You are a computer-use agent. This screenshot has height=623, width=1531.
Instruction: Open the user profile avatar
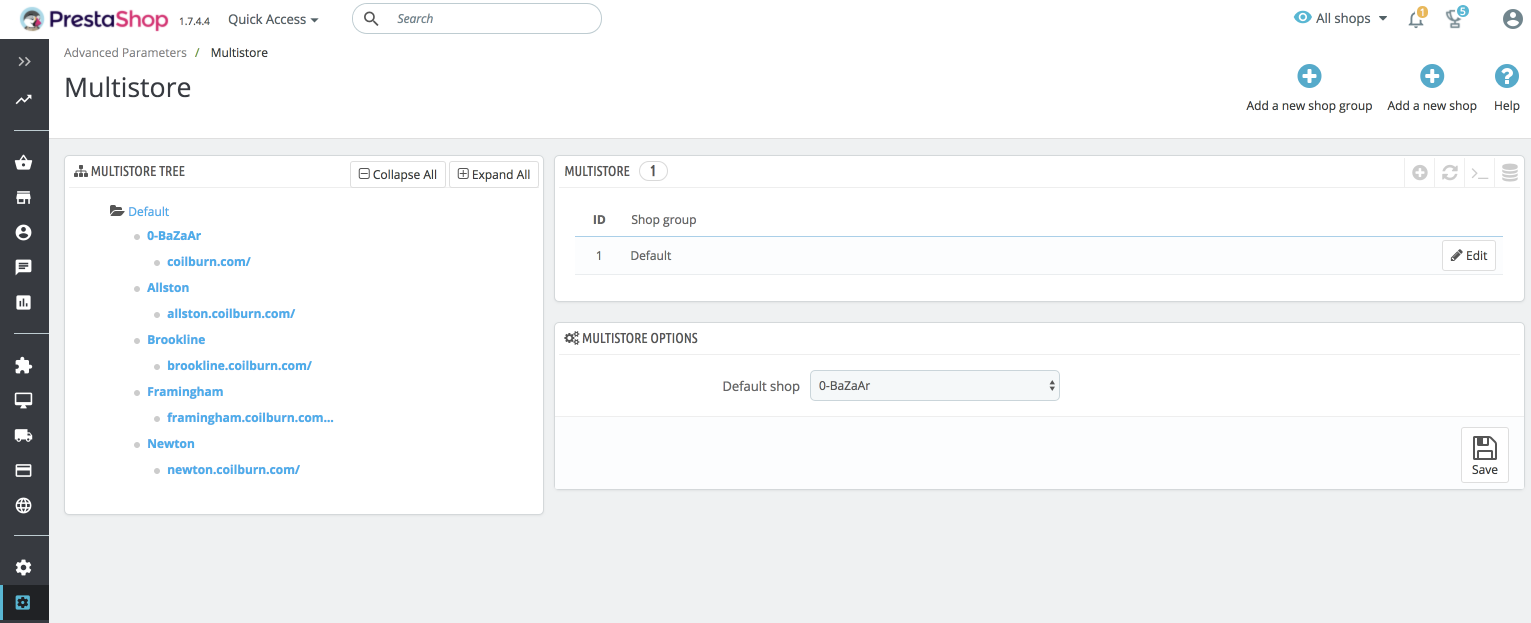(x=1512, y=19)
